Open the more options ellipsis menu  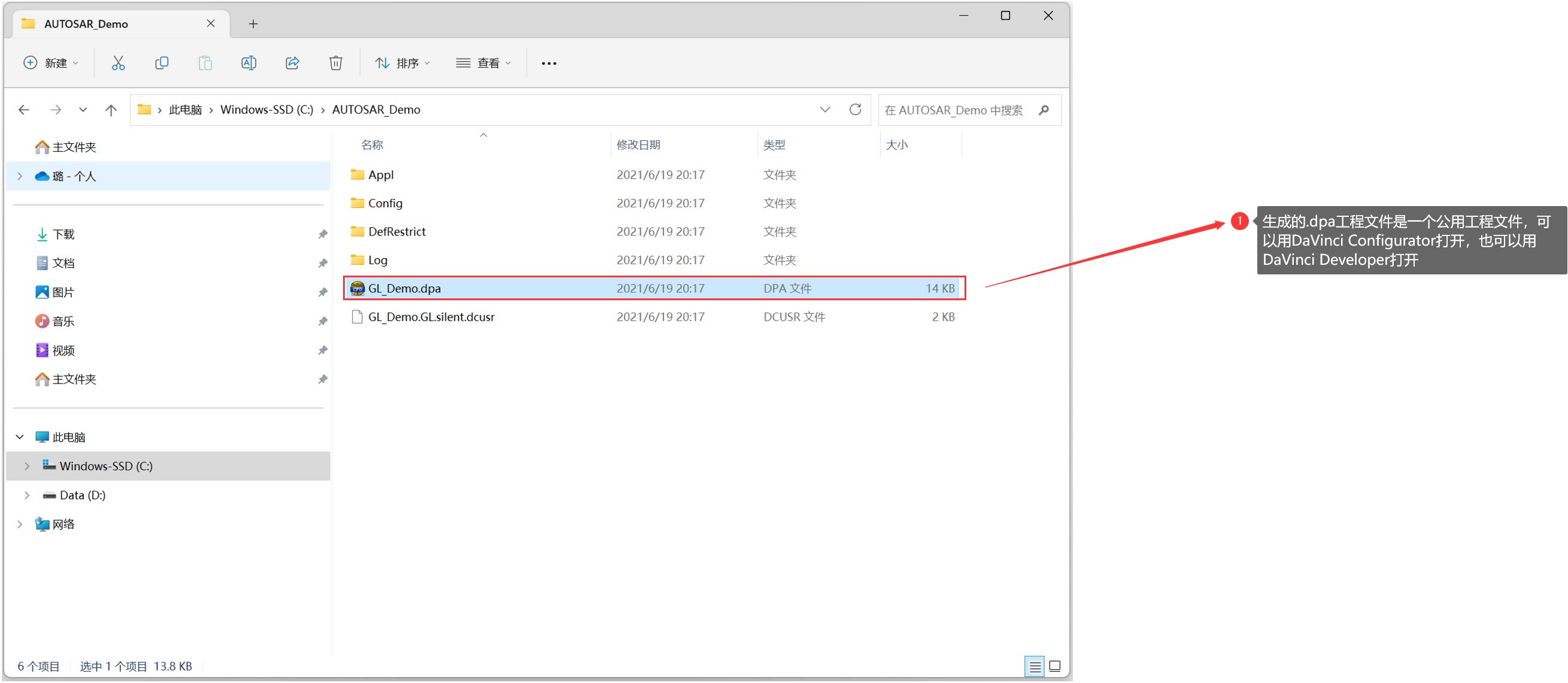pyautogui.click(x=548, y=64)
